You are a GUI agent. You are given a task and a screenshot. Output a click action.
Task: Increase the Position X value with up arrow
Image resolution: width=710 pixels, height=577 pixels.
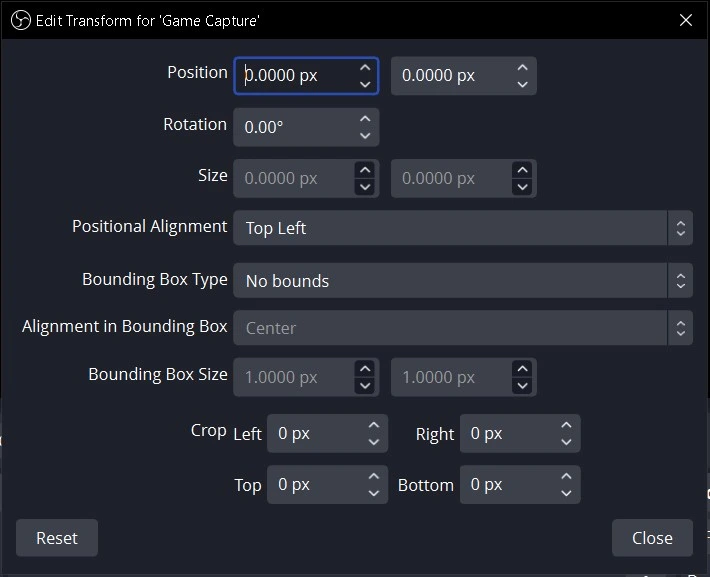[365, 68]
